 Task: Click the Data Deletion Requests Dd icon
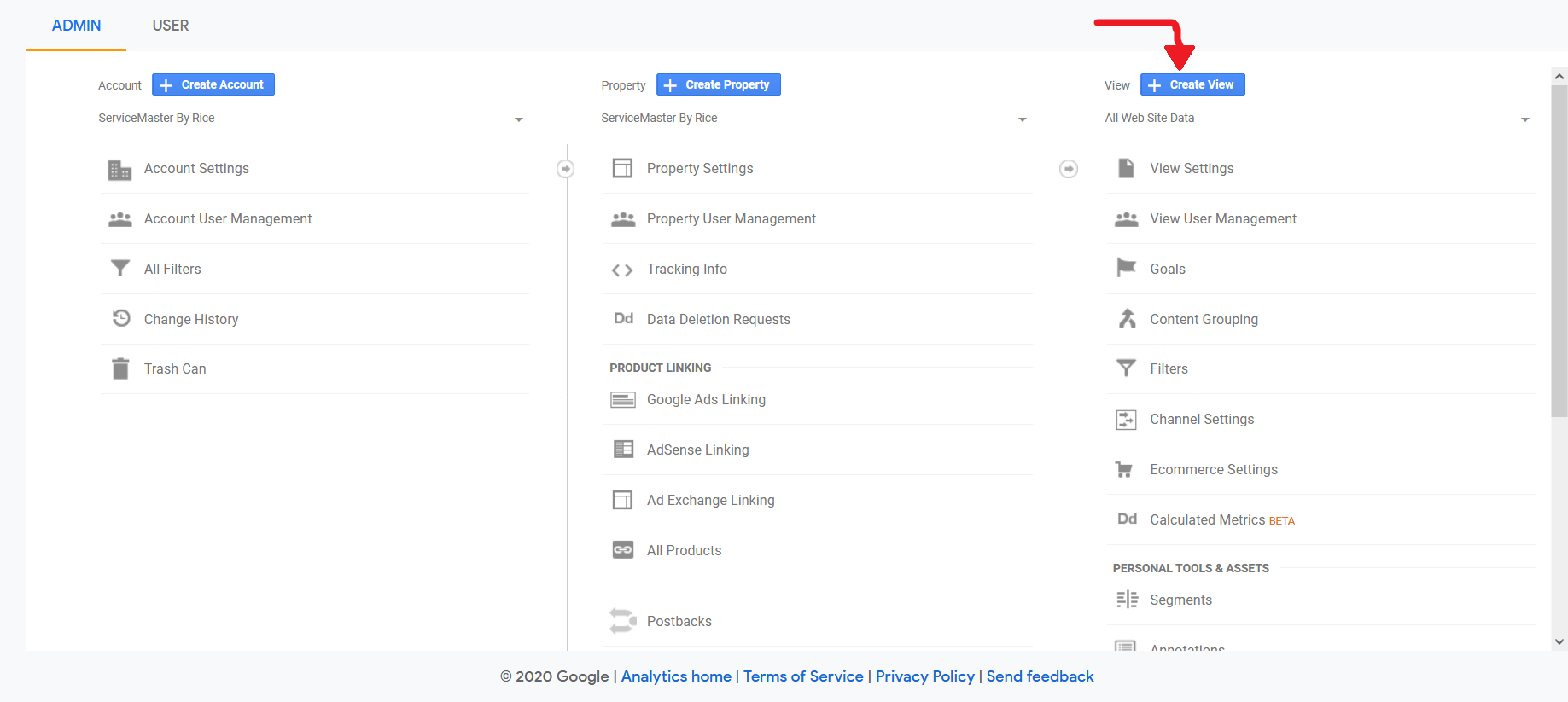click(624, 318)
